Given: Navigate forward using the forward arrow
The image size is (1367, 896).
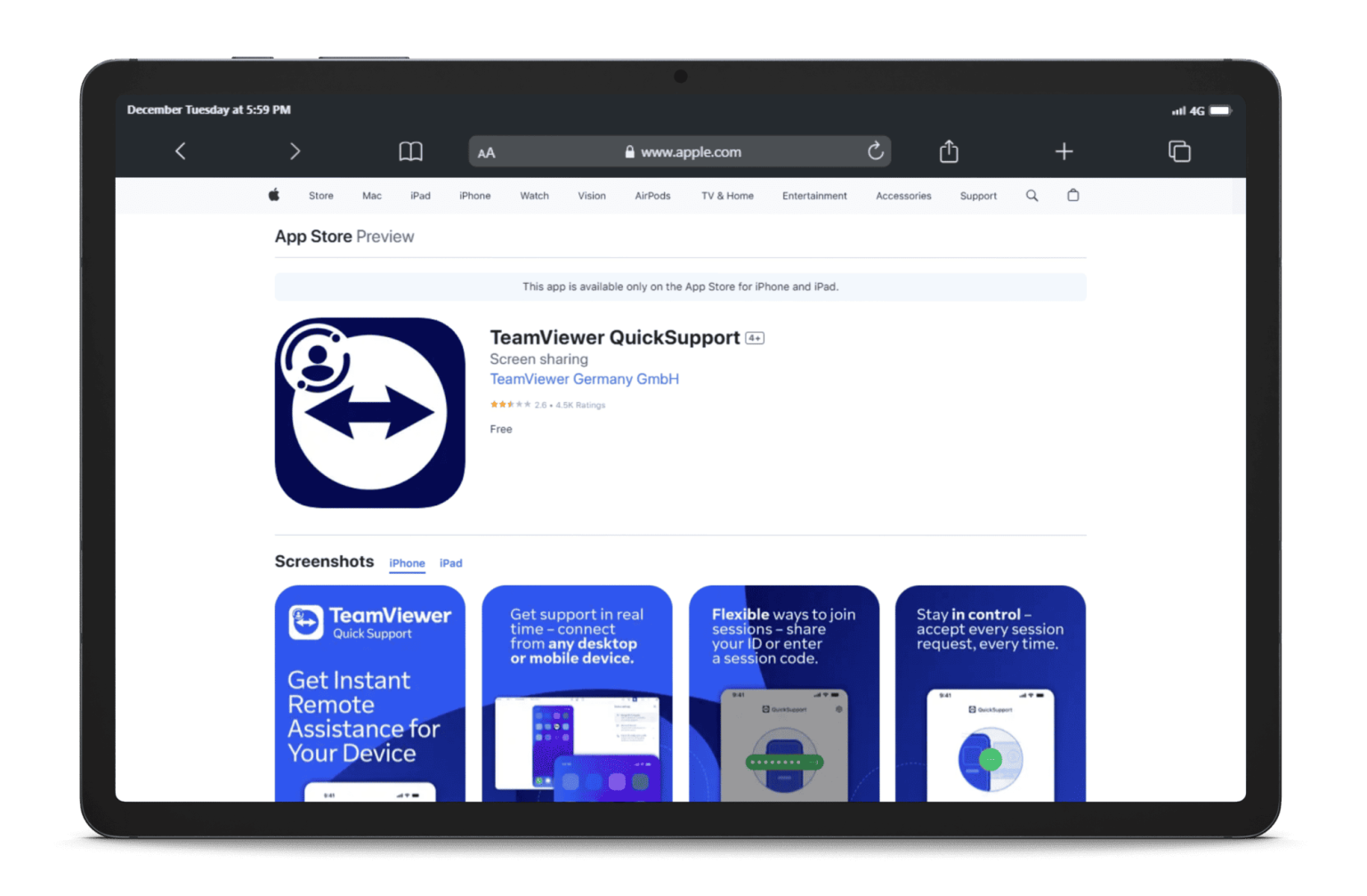Looking at the screenshot, I should 295,151.
